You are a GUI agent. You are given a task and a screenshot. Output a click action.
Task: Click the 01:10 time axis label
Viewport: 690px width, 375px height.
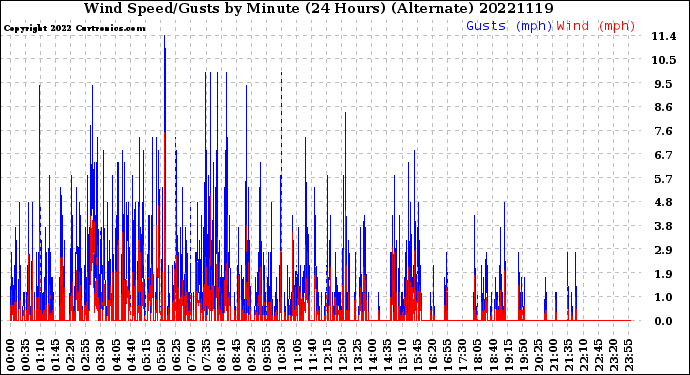[x=40, y=354]
